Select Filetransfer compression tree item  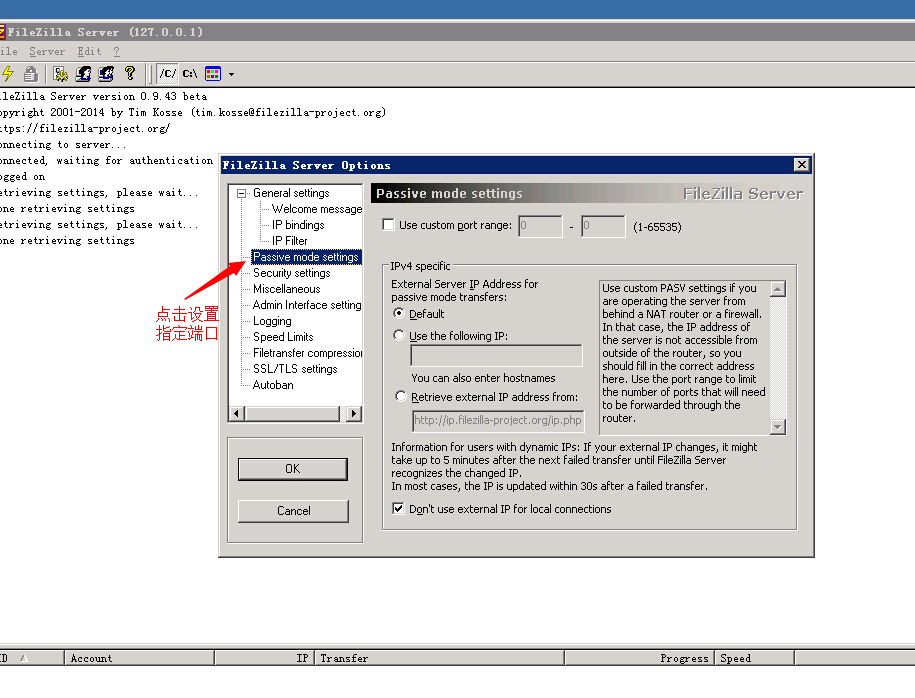pos(307,353)
